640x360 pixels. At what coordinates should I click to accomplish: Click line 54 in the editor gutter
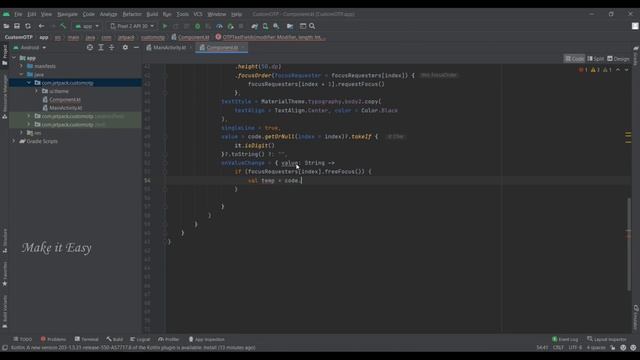click(147, 180)
